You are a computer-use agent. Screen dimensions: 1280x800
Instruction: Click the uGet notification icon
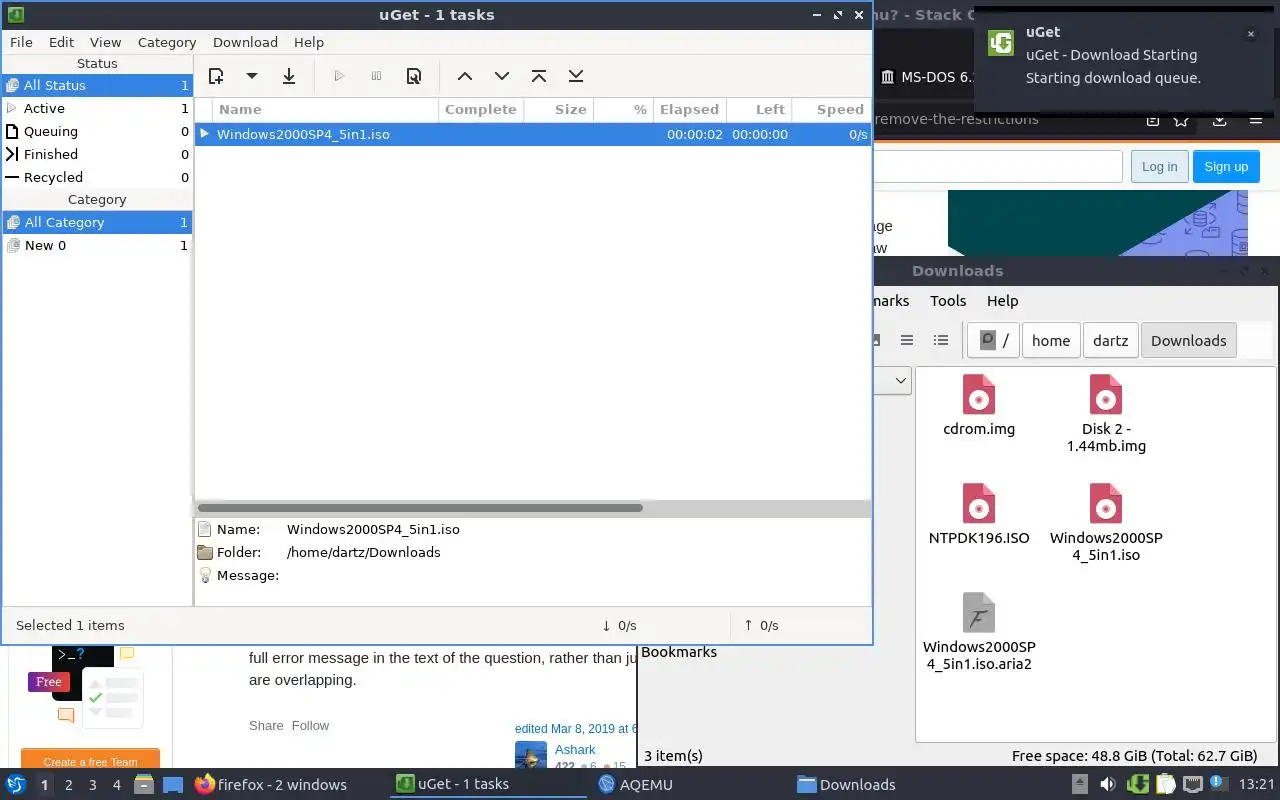[1001, 43]
